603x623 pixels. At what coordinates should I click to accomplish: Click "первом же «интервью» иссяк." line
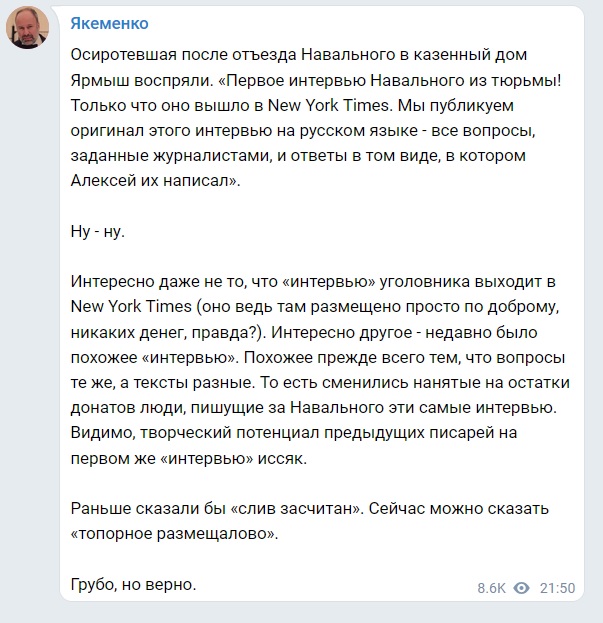pos(189,459)
